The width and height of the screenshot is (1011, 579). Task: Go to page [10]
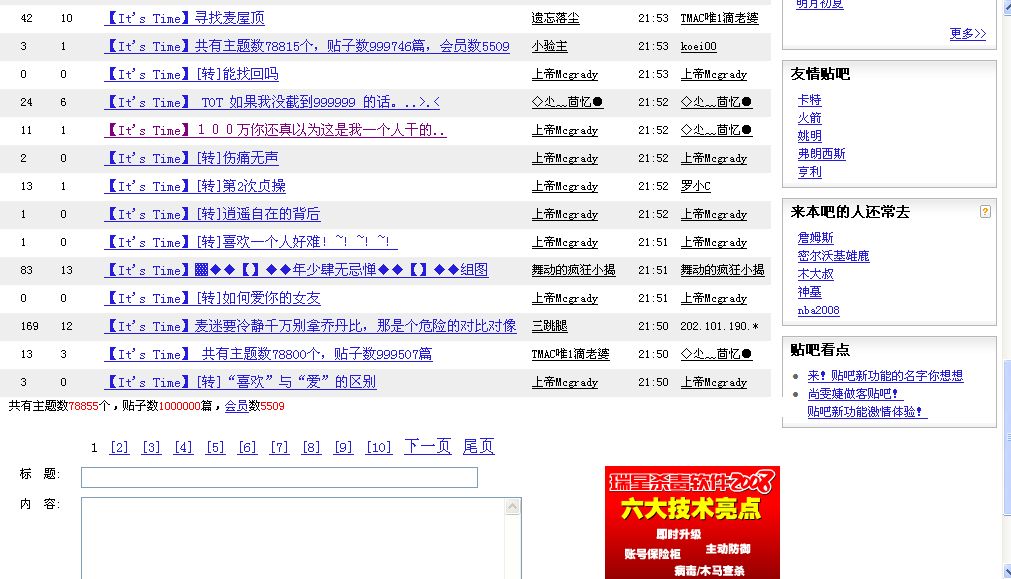click(378, 447)
